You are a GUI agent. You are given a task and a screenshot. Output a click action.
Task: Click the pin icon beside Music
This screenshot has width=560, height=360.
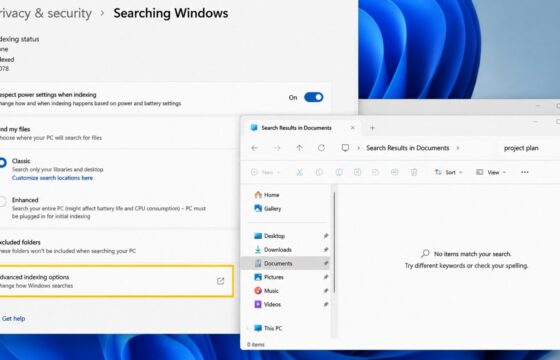pos(326,290)
